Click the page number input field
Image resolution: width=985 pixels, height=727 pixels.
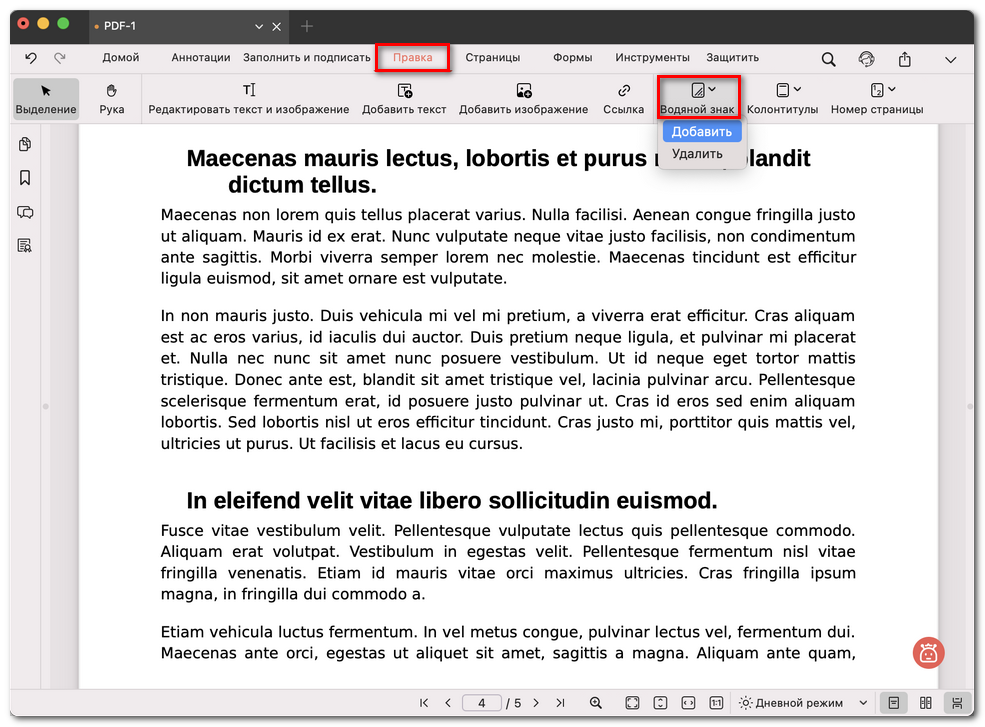(482, 703)
